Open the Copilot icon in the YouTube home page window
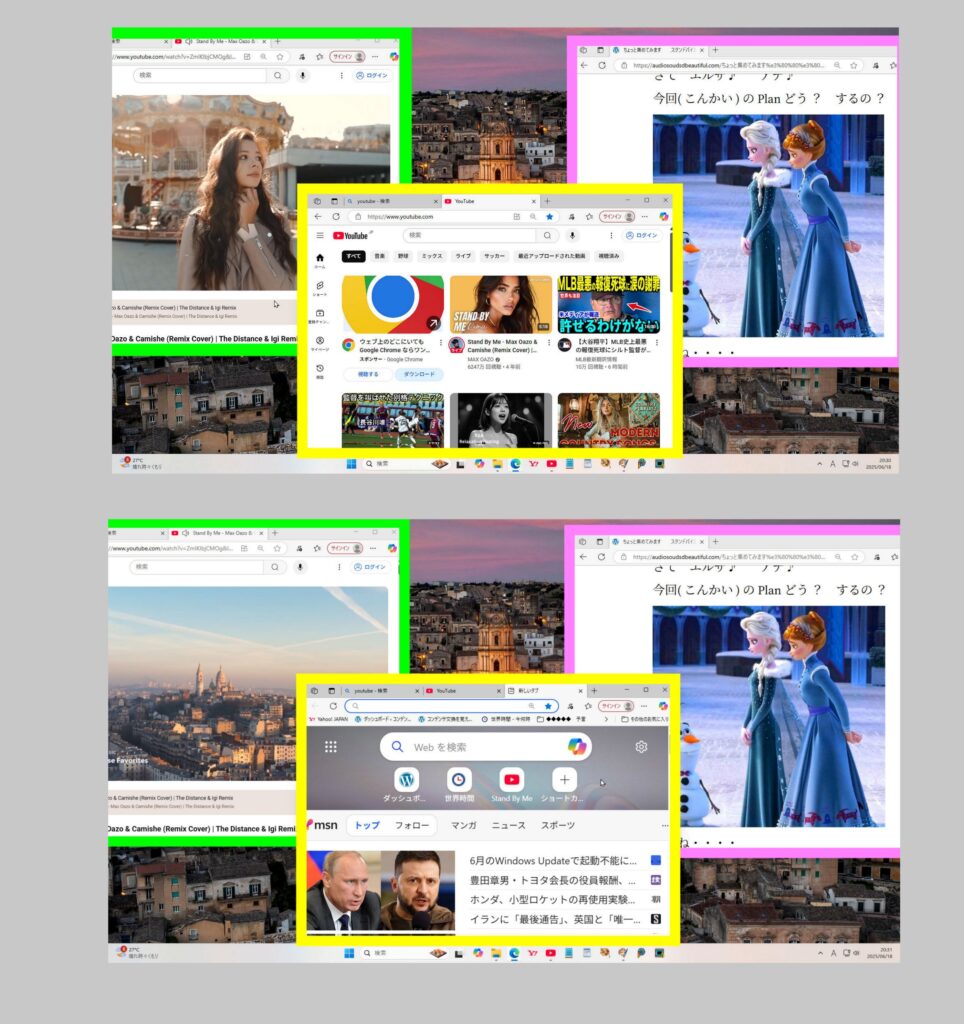The image size is (964, 1024). pos(664,216)
